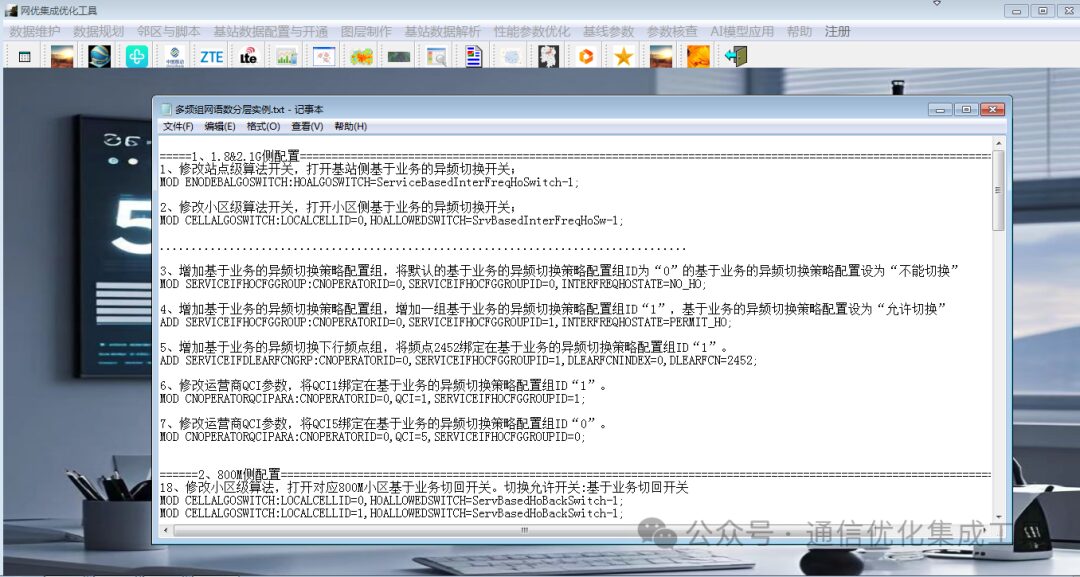Click the 'ADD SERVICEIFDLEARFCNGRP' command line
Viewport: 1080px width, 577px height.
click(458, 360)
